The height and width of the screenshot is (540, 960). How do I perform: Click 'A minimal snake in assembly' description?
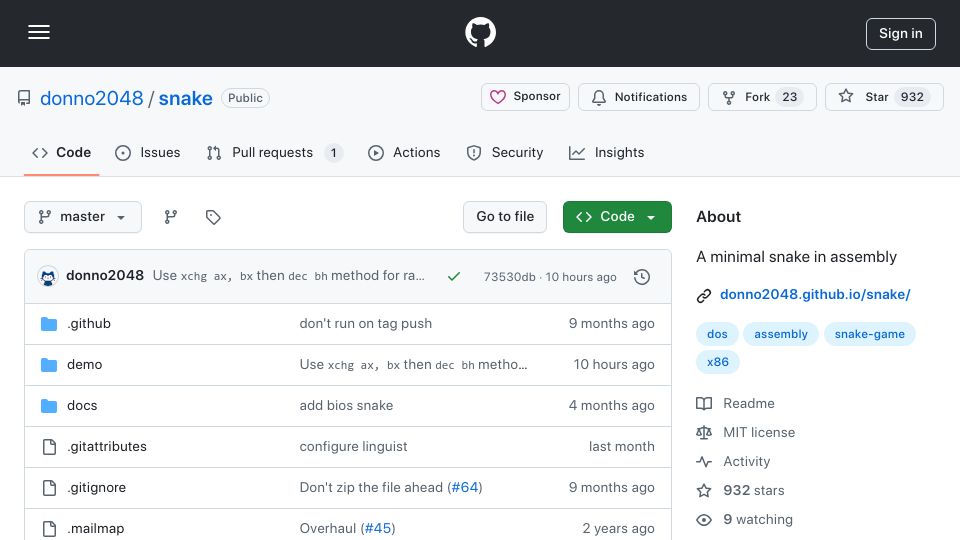click(797, 257)
